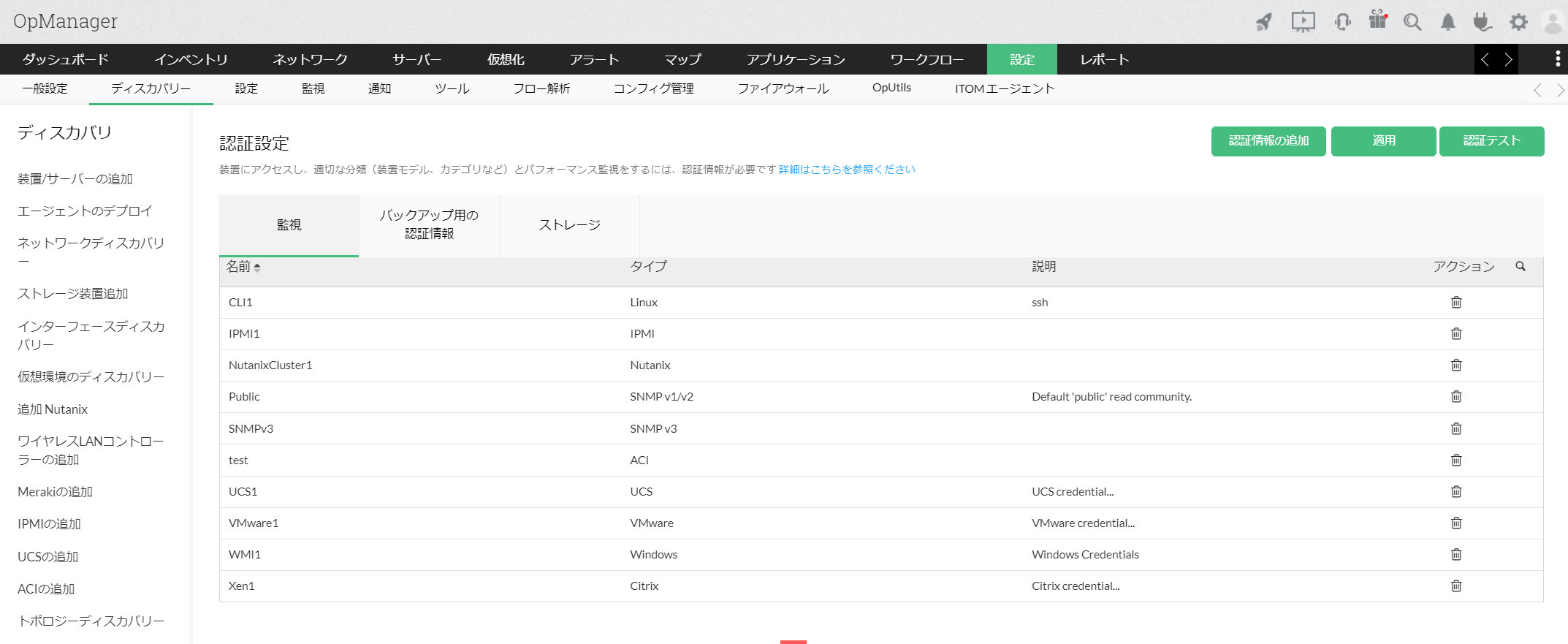1568x644 pixels.
Task: Open Merakiの追加 in sidebar
Action: (56, 492)
